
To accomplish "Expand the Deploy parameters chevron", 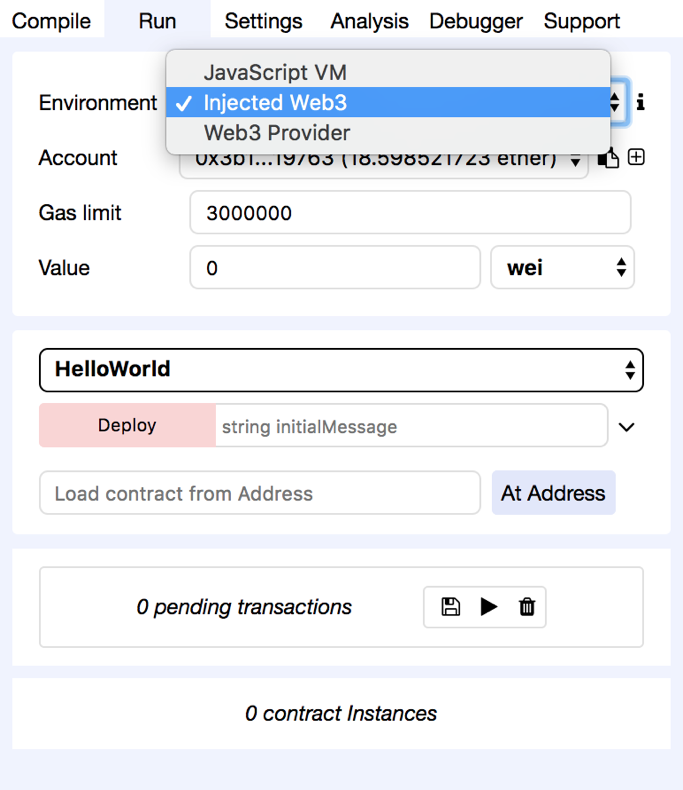I will click(627, 427).
